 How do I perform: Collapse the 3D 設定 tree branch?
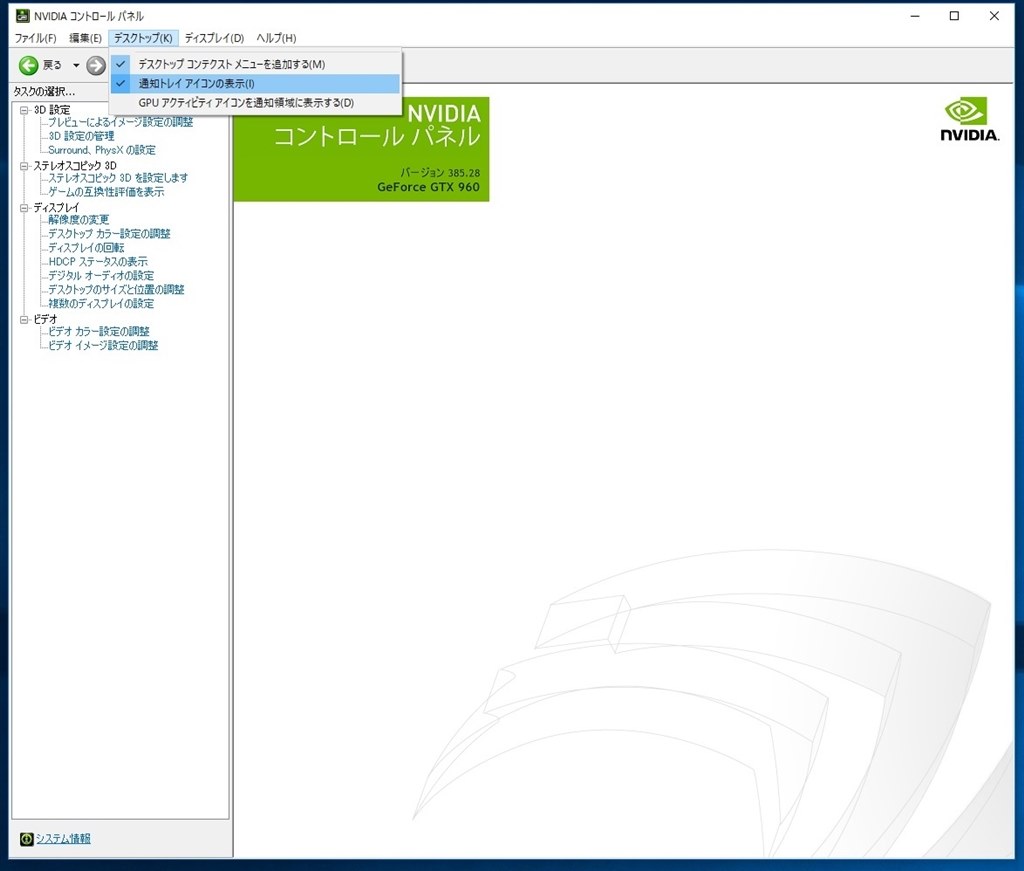[23, 110]
